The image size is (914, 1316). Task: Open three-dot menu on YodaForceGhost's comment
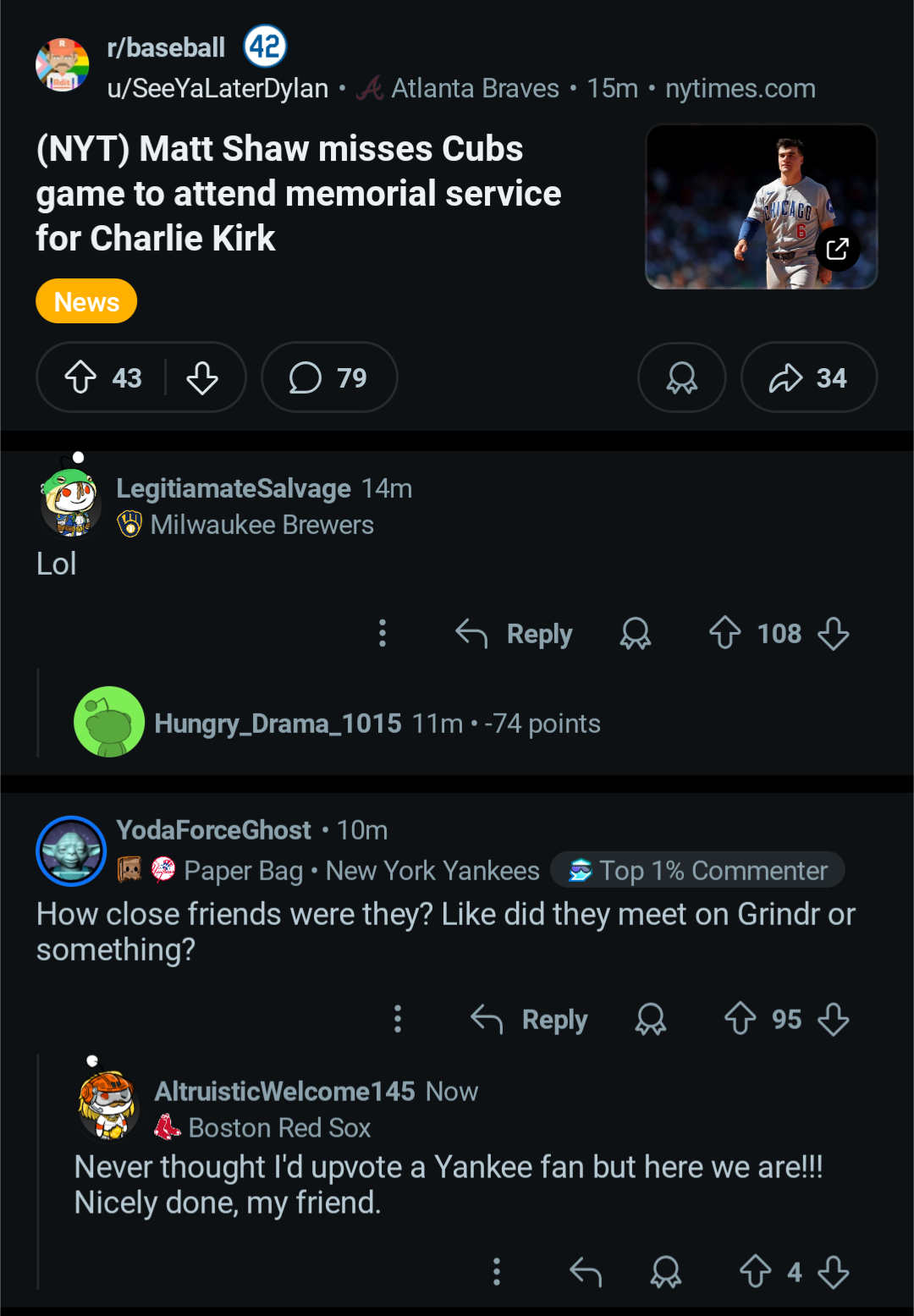(398, 1019)
